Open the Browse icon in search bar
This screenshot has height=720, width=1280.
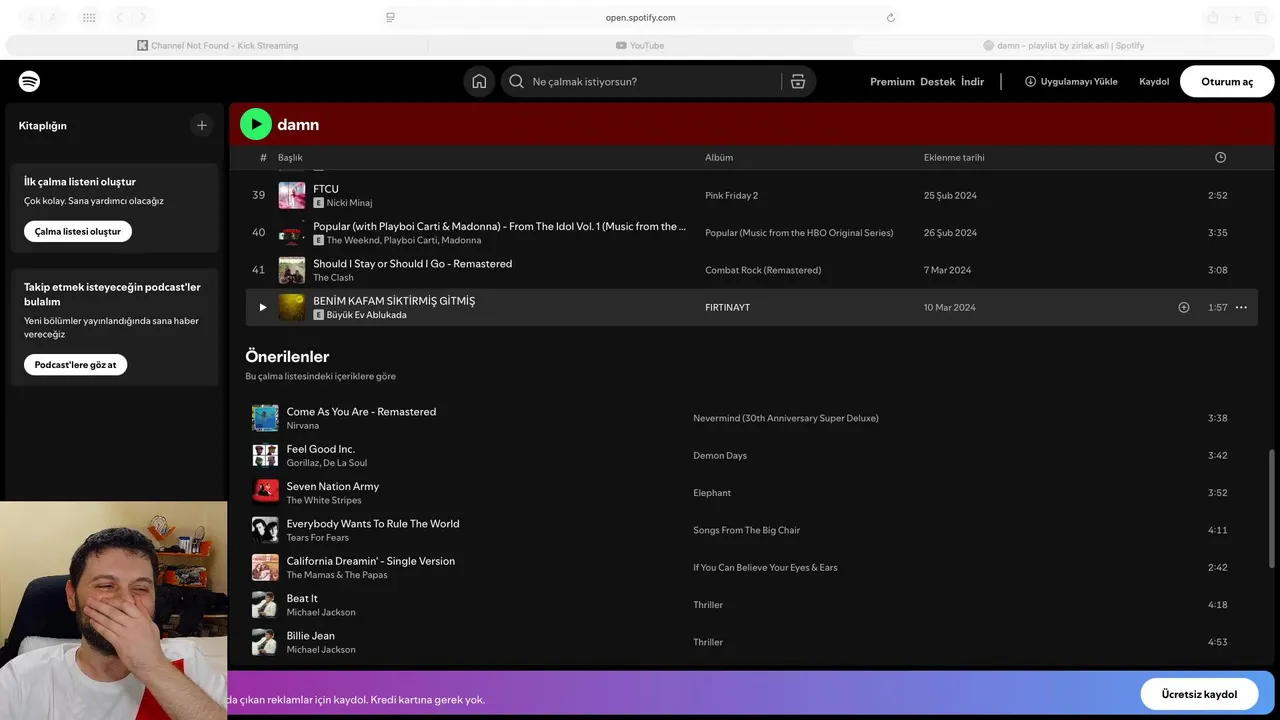coord(797,81)
